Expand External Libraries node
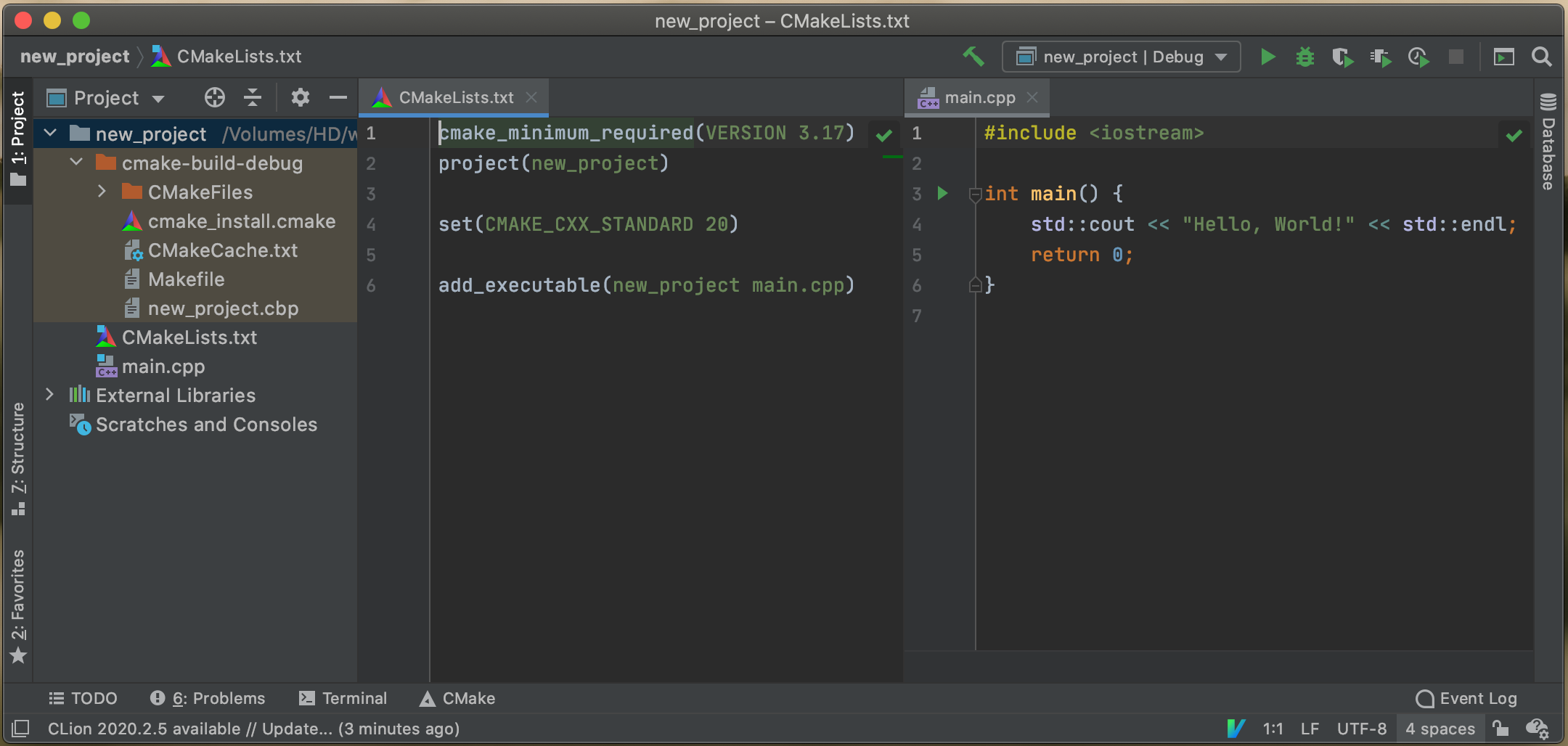Screen dimensions: 1568x746 [x=49, y=395]
